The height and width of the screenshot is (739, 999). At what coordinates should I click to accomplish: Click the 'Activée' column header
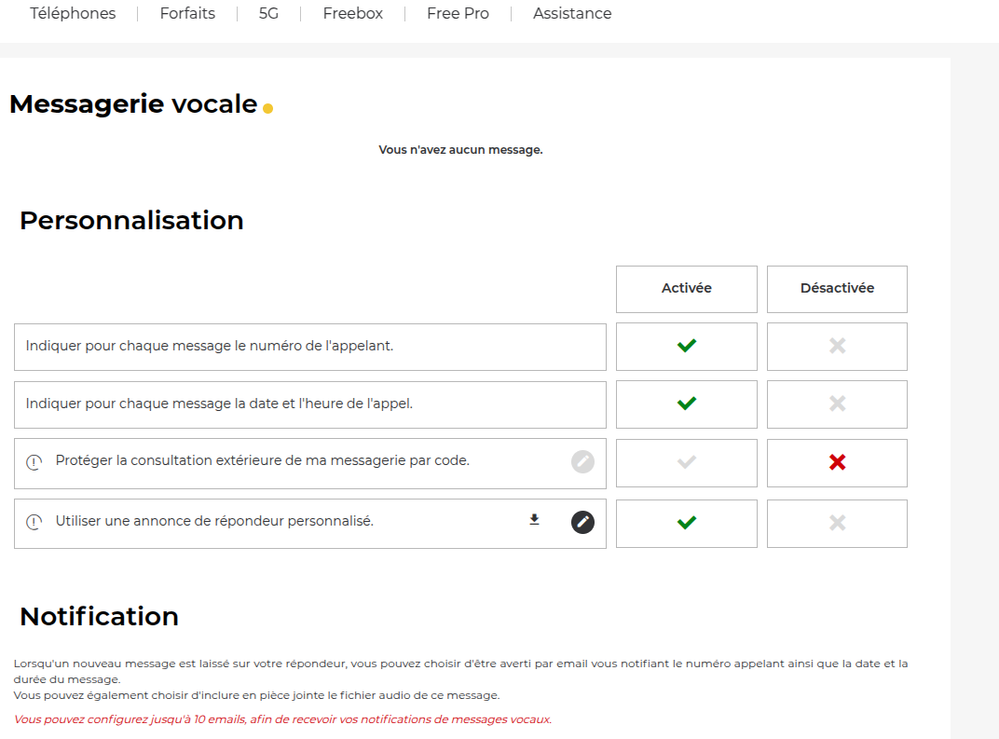686,288
